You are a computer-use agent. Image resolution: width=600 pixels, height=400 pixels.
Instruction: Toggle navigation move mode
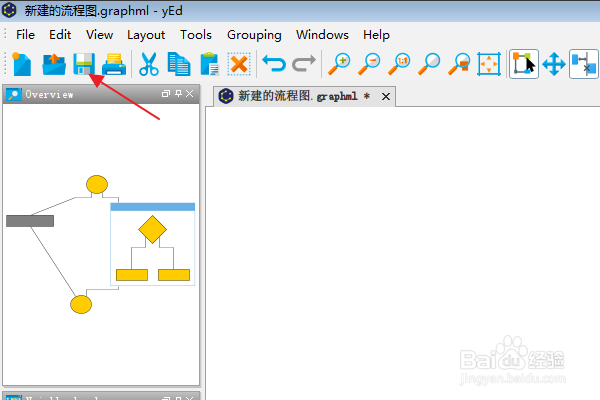coord(554,64)
